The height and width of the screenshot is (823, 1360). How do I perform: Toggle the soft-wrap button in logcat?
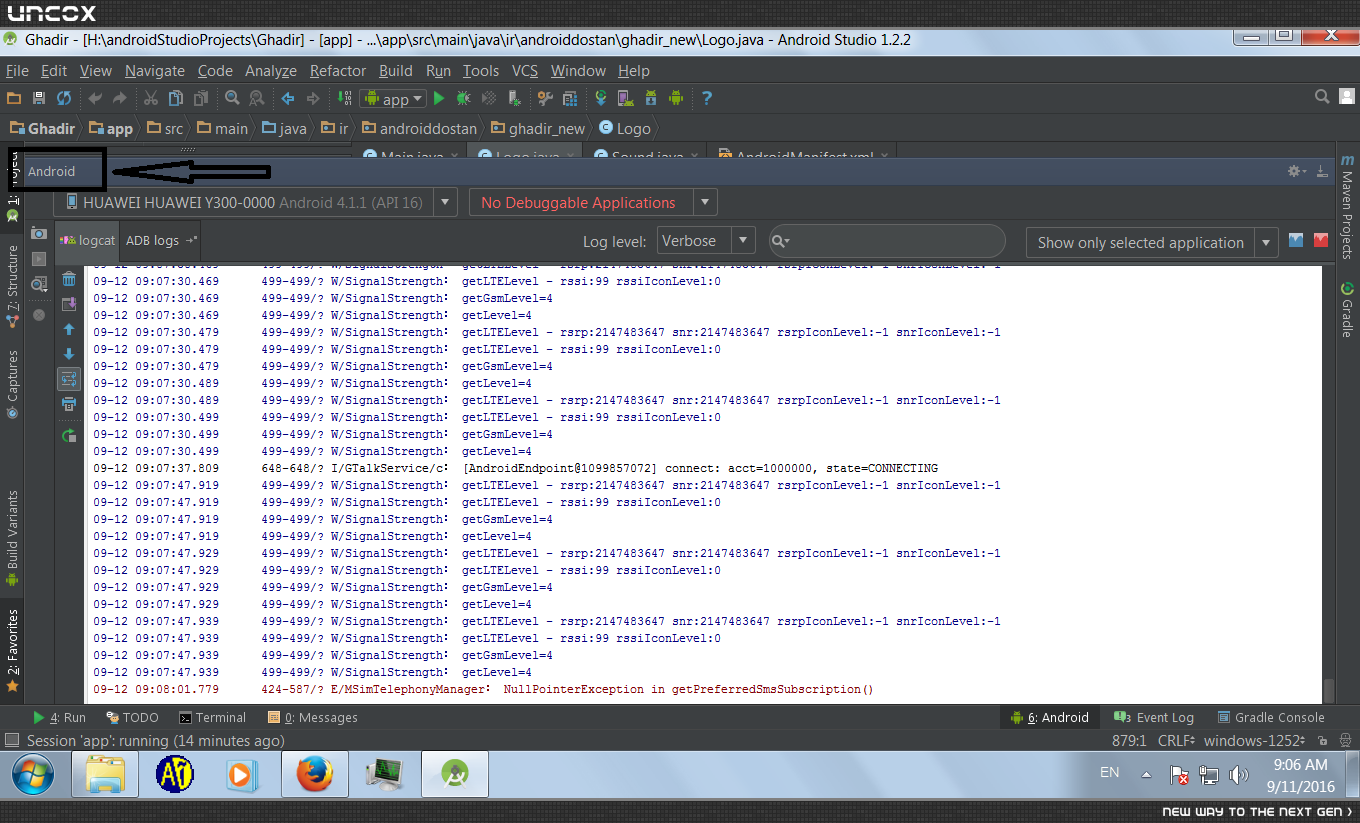[69, 379]
